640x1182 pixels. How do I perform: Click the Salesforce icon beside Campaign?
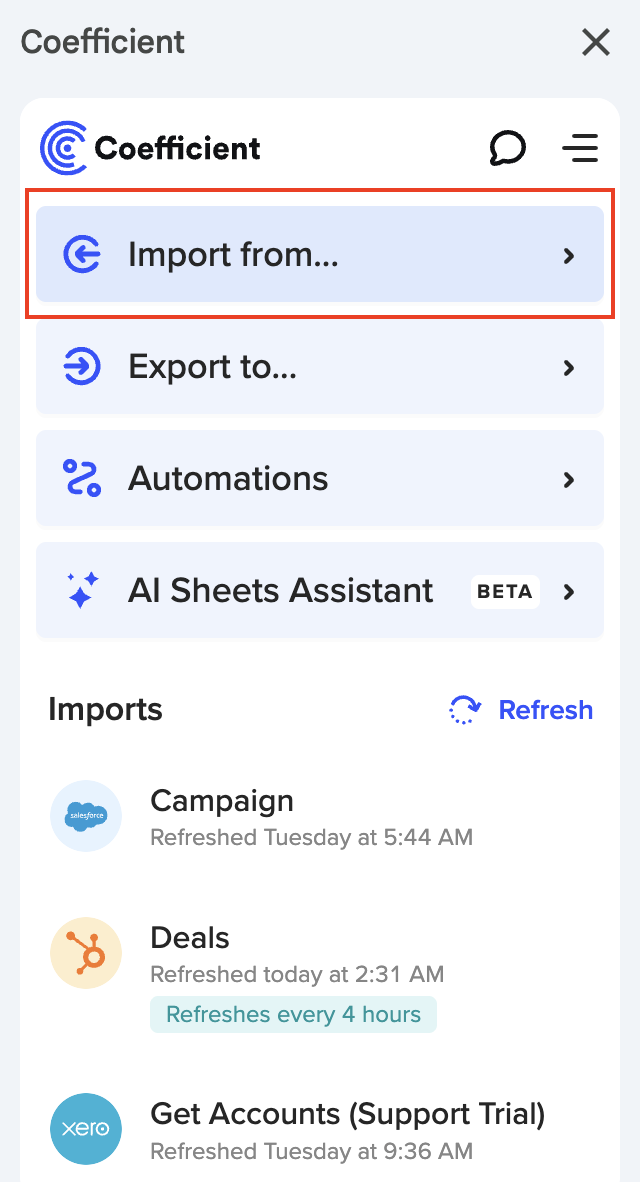[86, 816]
